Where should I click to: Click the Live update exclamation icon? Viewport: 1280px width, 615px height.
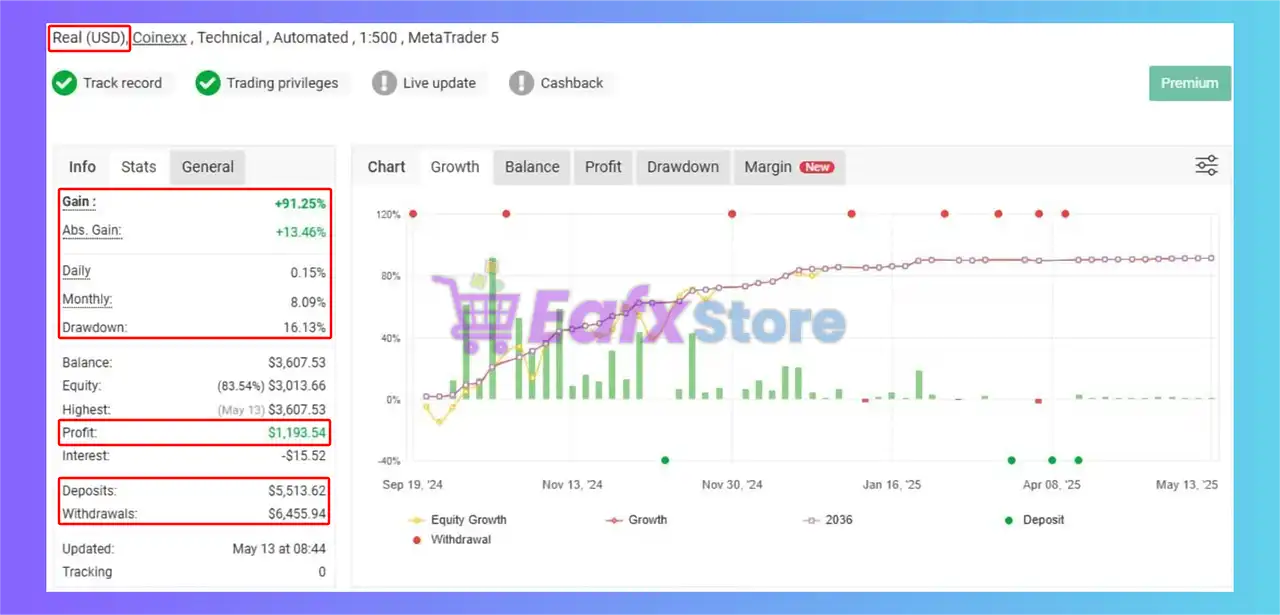384,83
